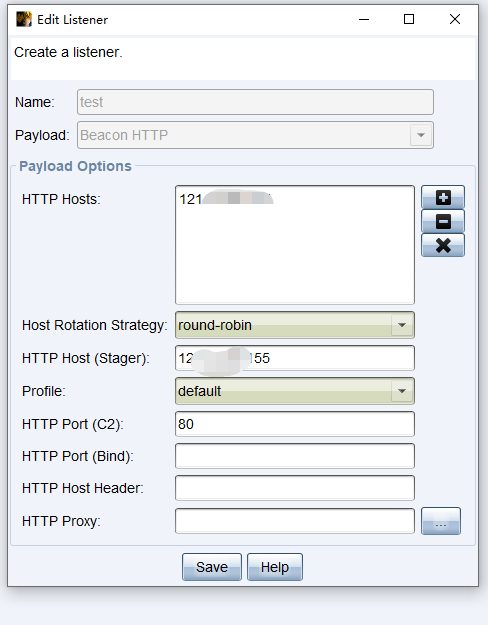Remove selected host with minus icon
Screen dimensions: 488x625
[x=443, y=221]
